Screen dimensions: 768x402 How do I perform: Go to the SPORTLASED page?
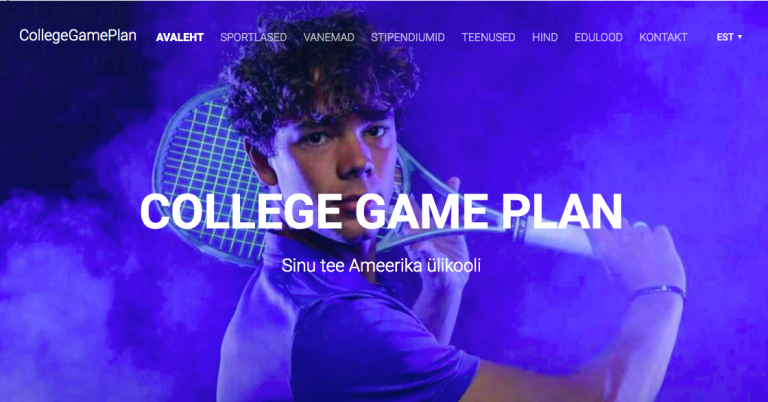point(253,37)
